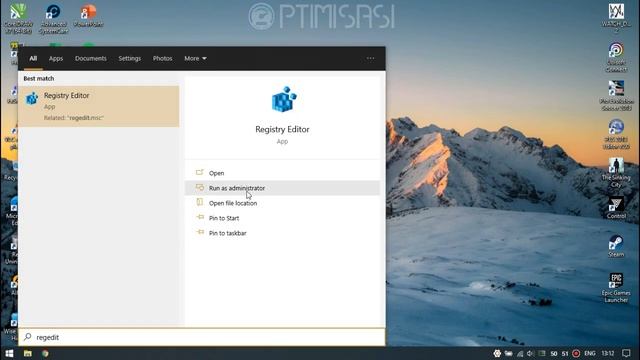The width and height of the screenshot is (640, 360).
Task: Open the Action Center notifications icon
Action: 626,353
